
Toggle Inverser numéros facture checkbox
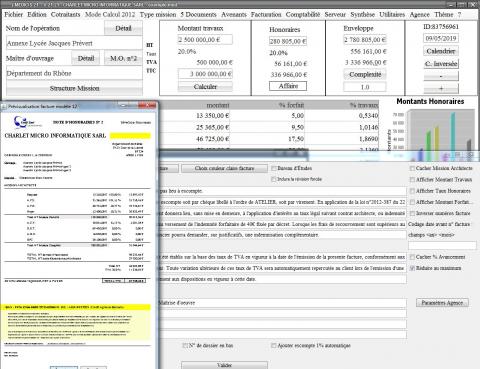tap(412, 213)
